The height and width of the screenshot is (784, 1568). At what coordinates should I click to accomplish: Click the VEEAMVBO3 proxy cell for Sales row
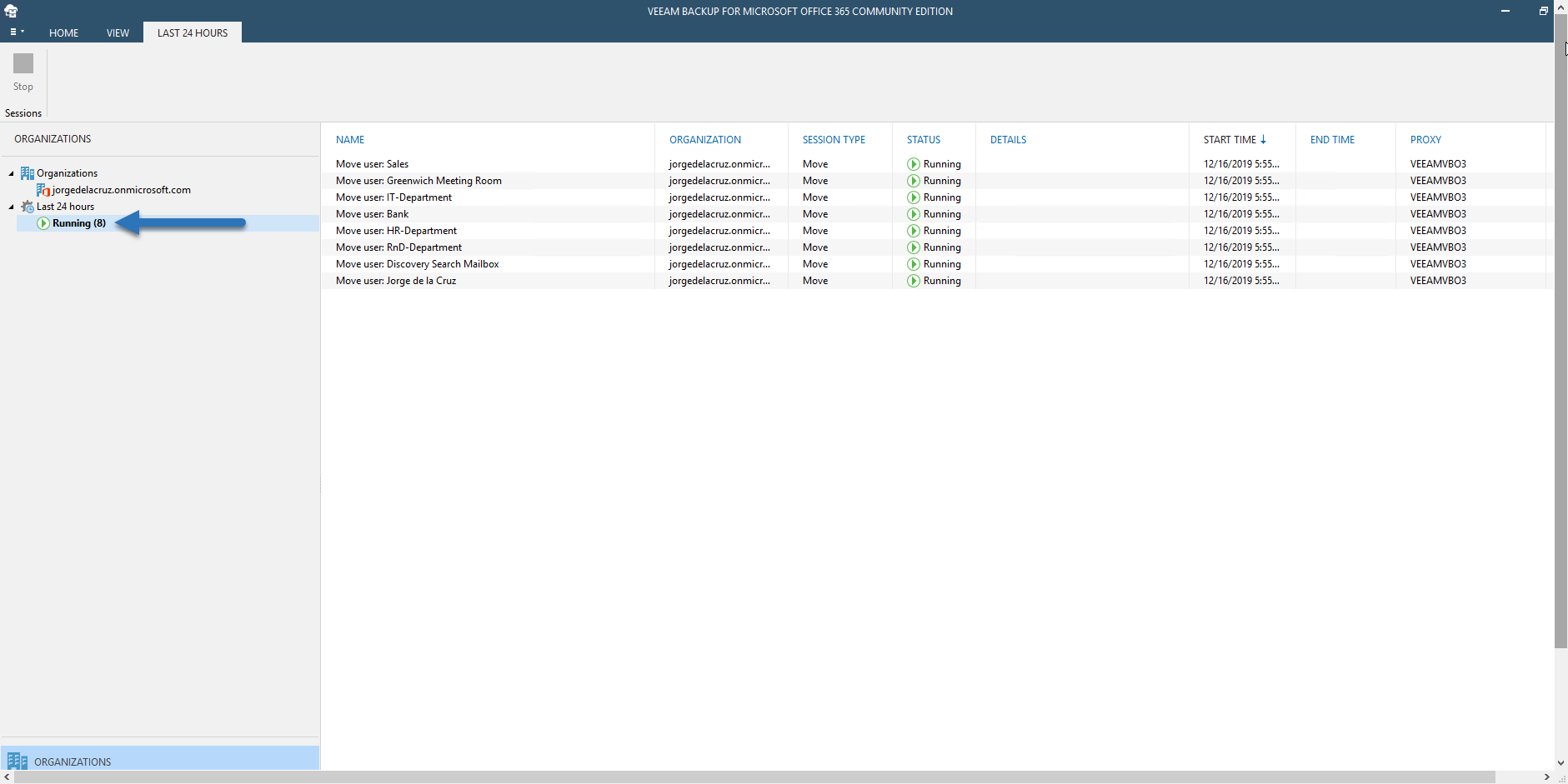(1438, 164)
